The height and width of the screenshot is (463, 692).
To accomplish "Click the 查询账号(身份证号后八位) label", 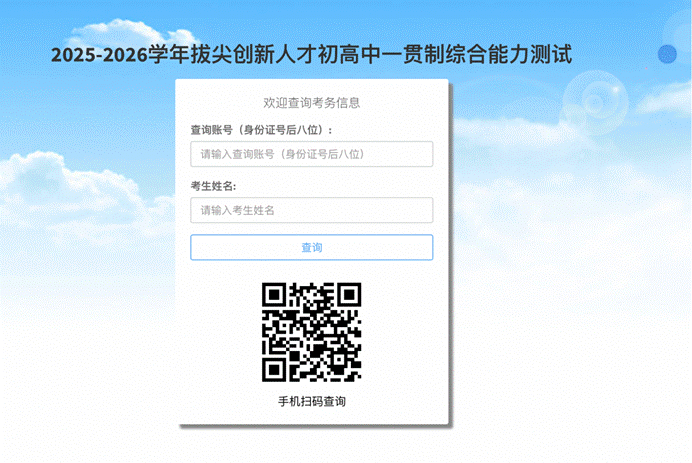I will 261,130.
